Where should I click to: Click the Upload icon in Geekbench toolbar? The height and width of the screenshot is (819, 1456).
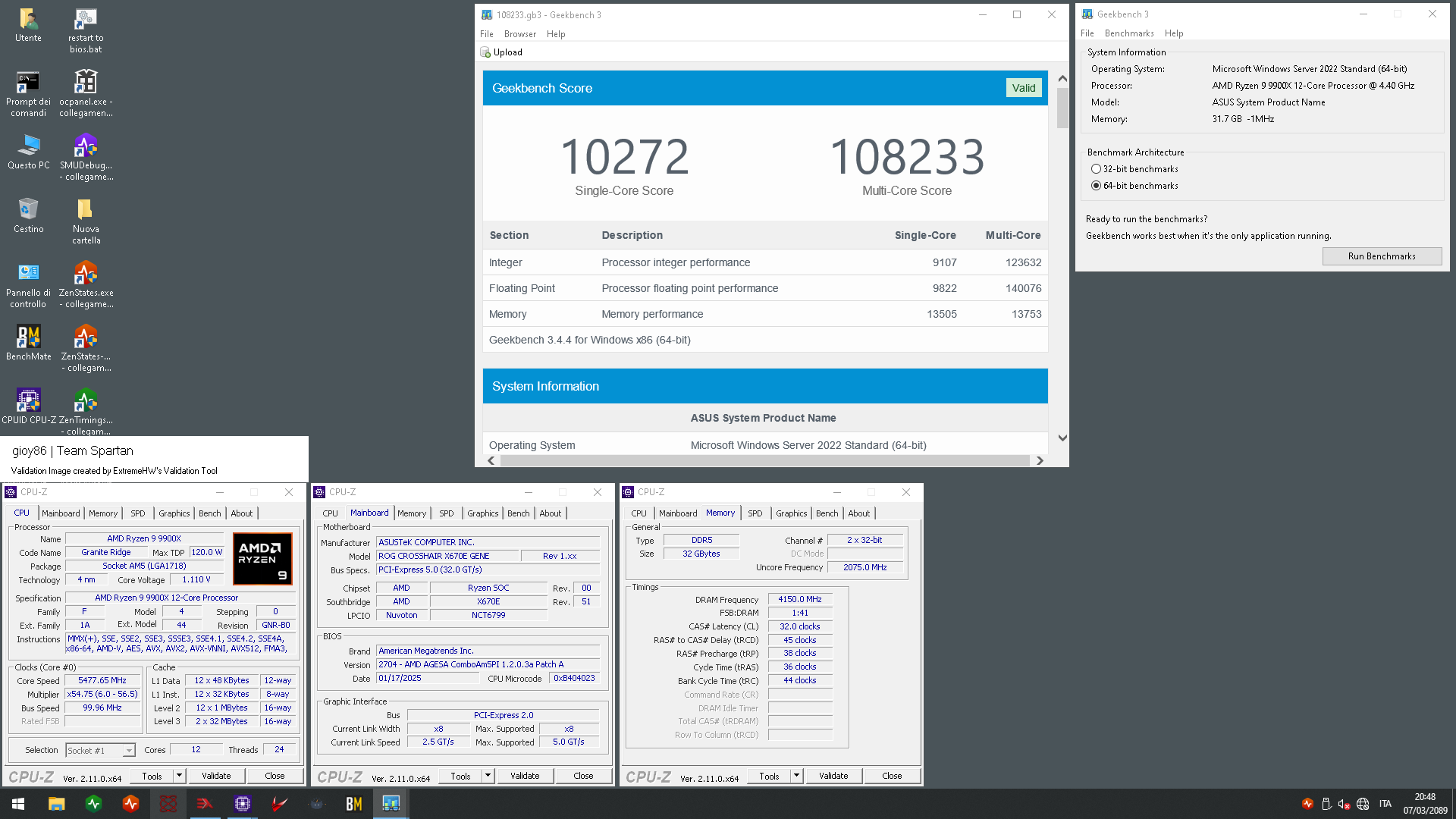(x=485, y=52)
